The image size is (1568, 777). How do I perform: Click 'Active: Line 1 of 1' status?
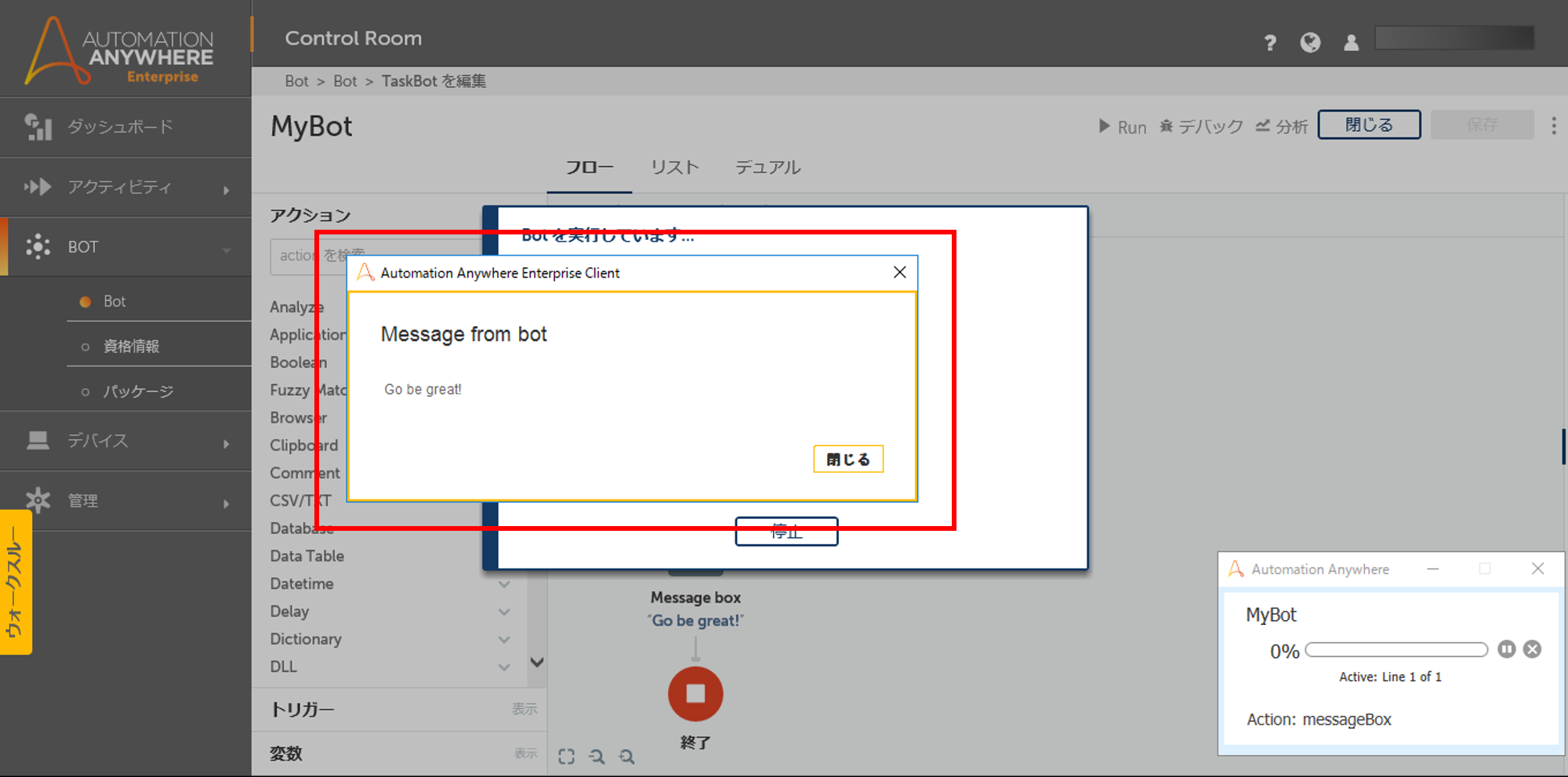(x=1390, y=677)
